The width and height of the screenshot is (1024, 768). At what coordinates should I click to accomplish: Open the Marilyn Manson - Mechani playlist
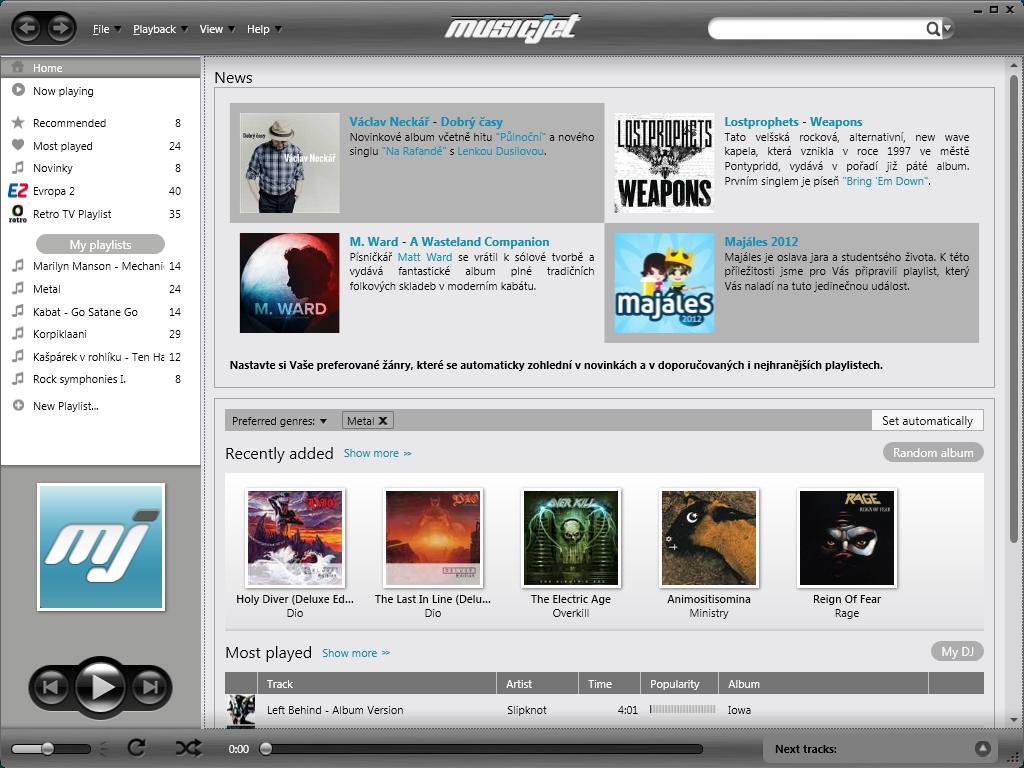click(101, 266)
